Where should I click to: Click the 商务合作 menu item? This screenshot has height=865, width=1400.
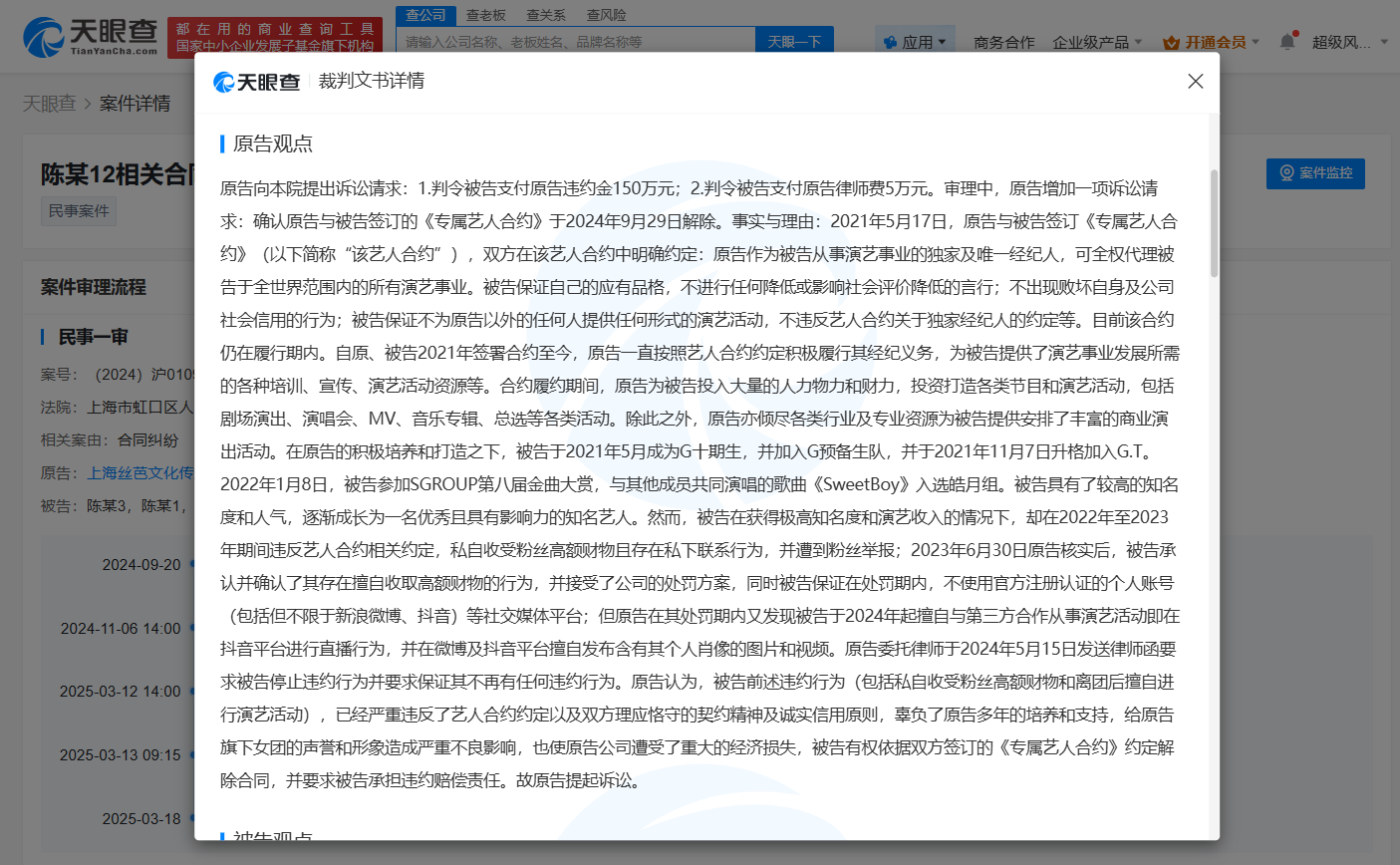(x=1003, y=42)
